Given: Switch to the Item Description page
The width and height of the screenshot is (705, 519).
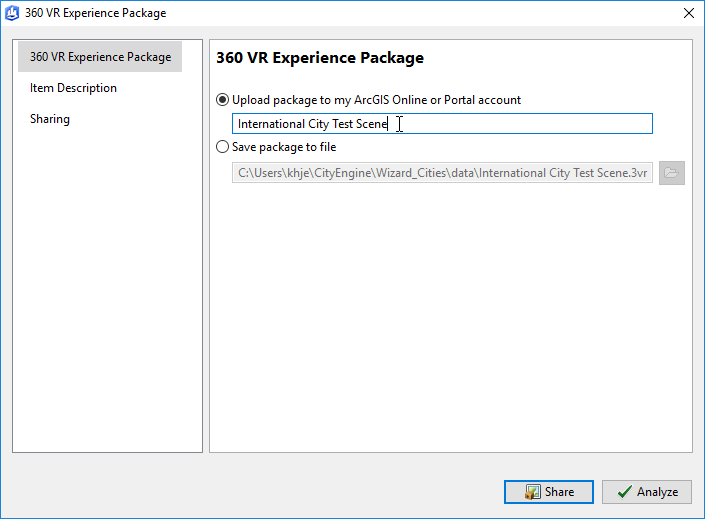Looking at the screenshot, I should pyautogui.click(x=73, y=88).
